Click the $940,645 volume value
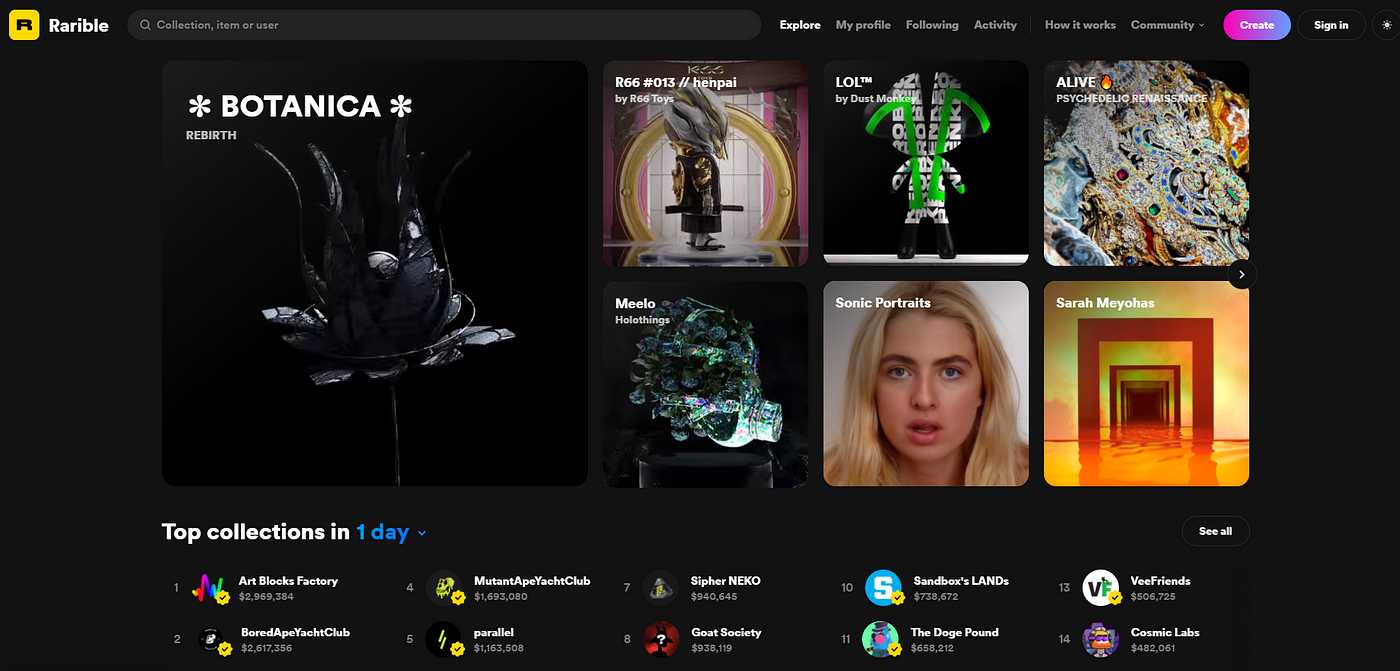 pos(714,597)
